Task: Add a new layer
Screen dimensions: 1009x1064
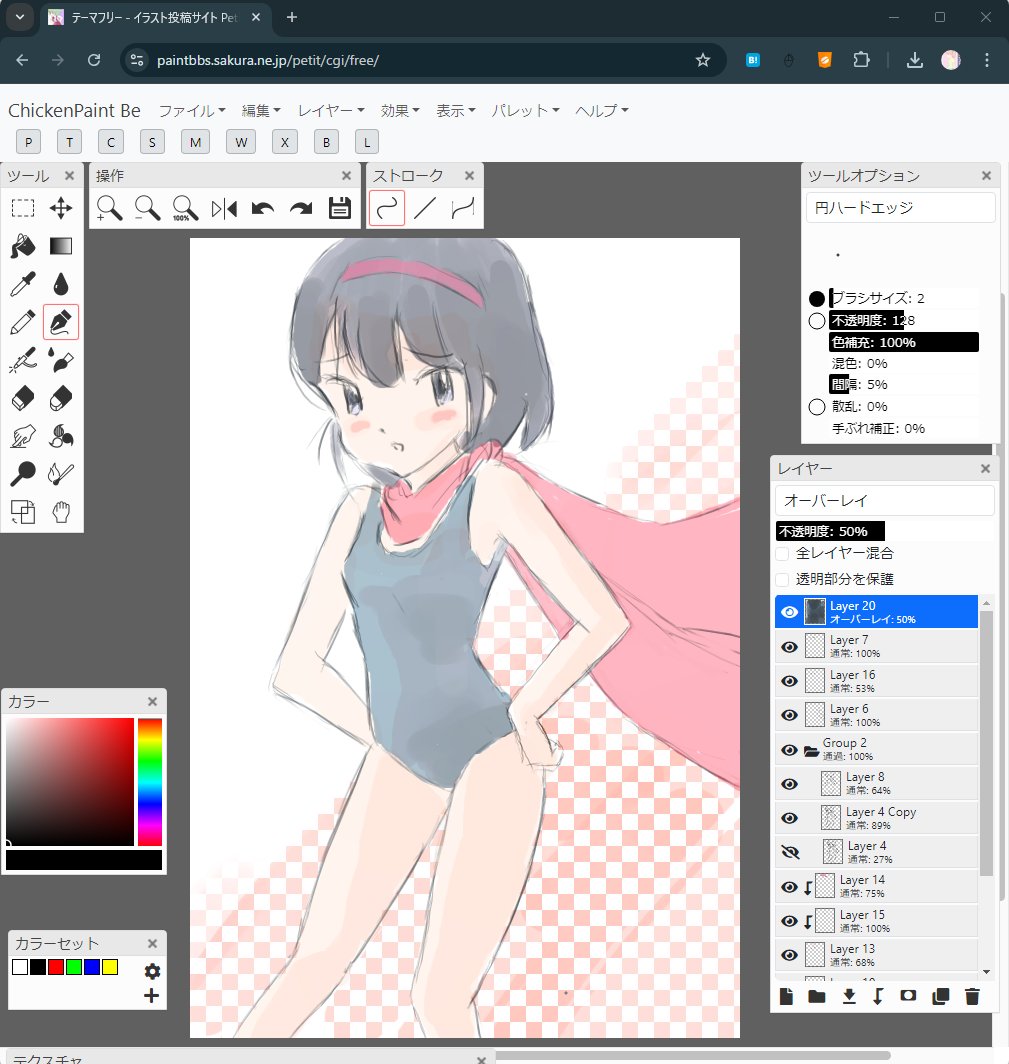Action: (786, 996)
